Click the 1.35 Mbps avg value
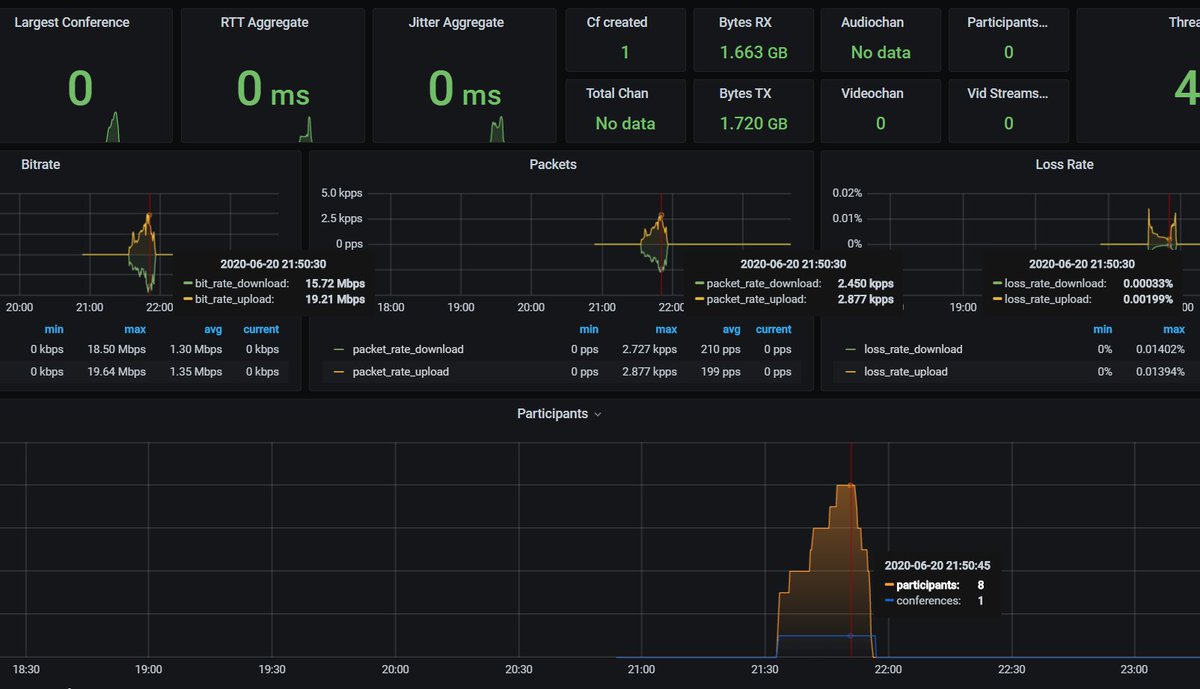Image resolution: width=1200 pixels, height=689 pixels. tap(194, 372)
